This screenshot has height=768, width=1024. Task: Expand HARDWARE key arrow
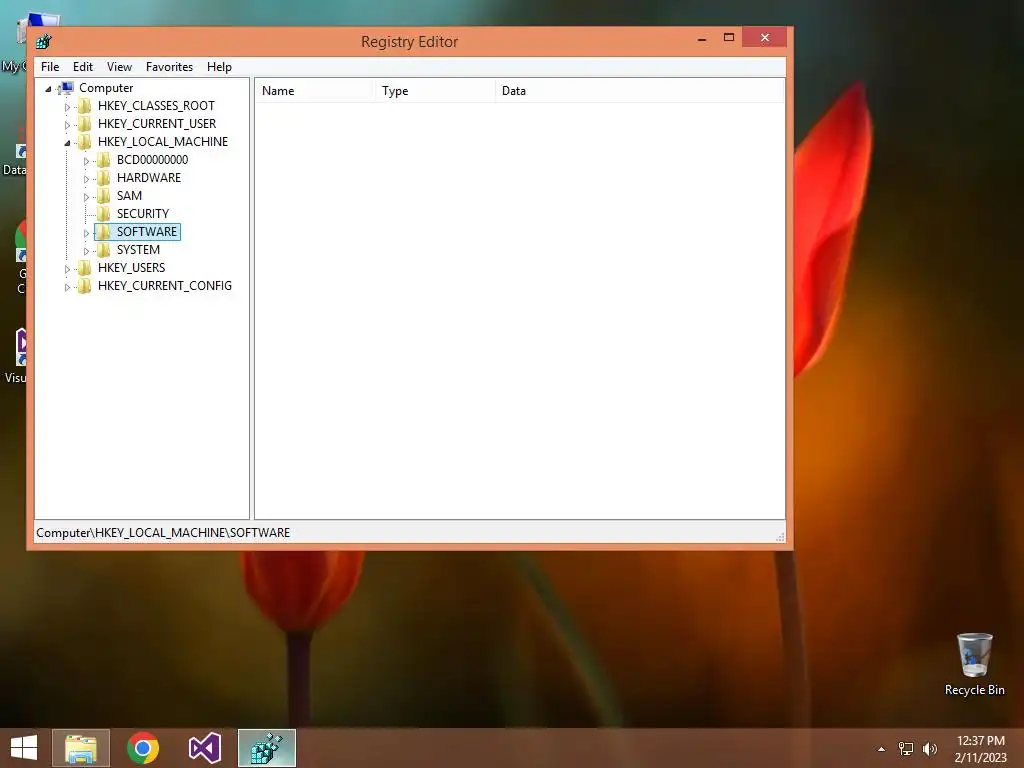coord(86,179)
